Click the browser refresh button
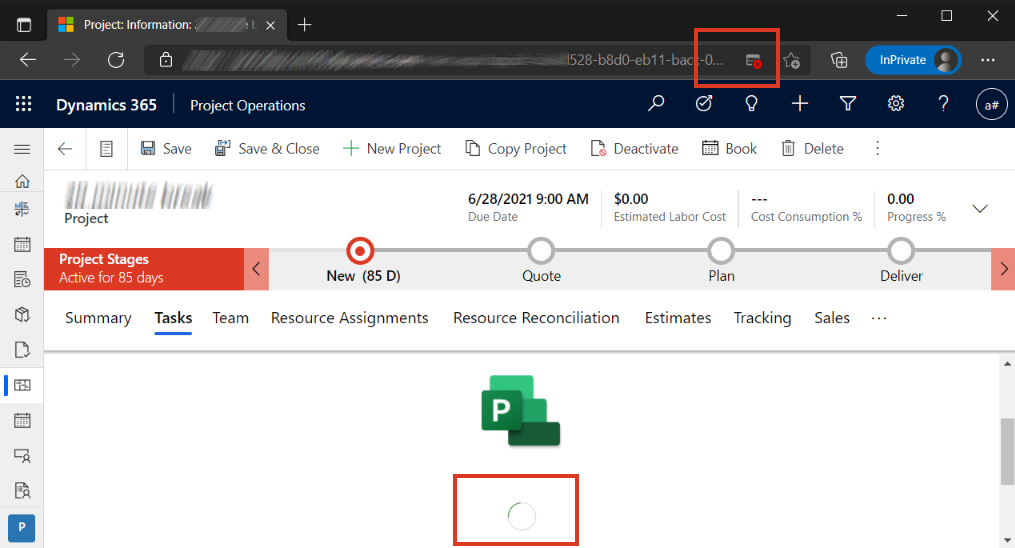Image resolution: width=1015 pixels, height=548 pixels. [116, 60]
